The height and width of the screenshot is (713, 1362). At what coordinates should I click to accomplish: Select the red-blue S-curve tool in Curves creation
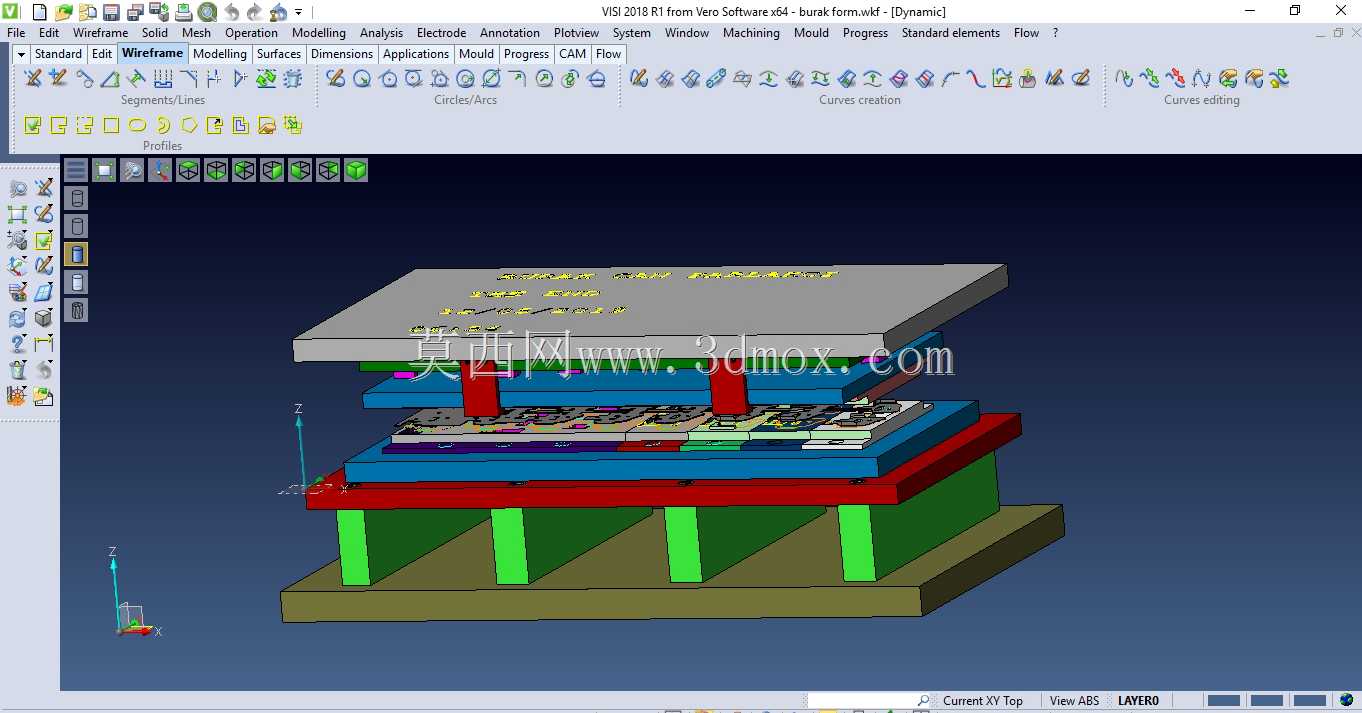[x=976, y=78]
